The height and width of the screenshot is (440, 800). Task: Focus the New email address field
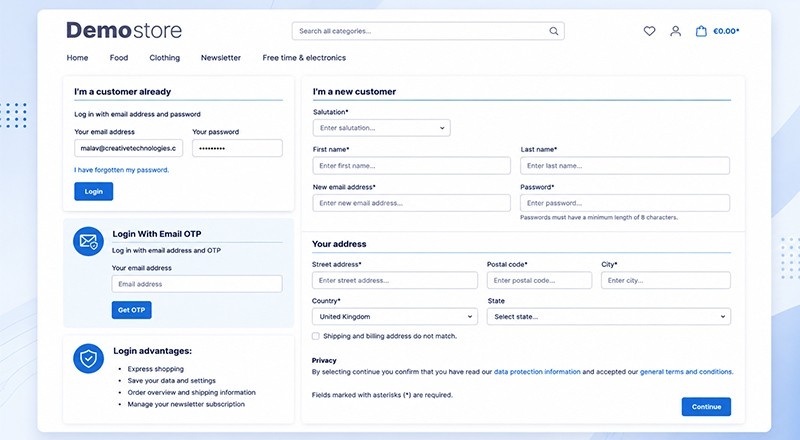tap(411, 203)
